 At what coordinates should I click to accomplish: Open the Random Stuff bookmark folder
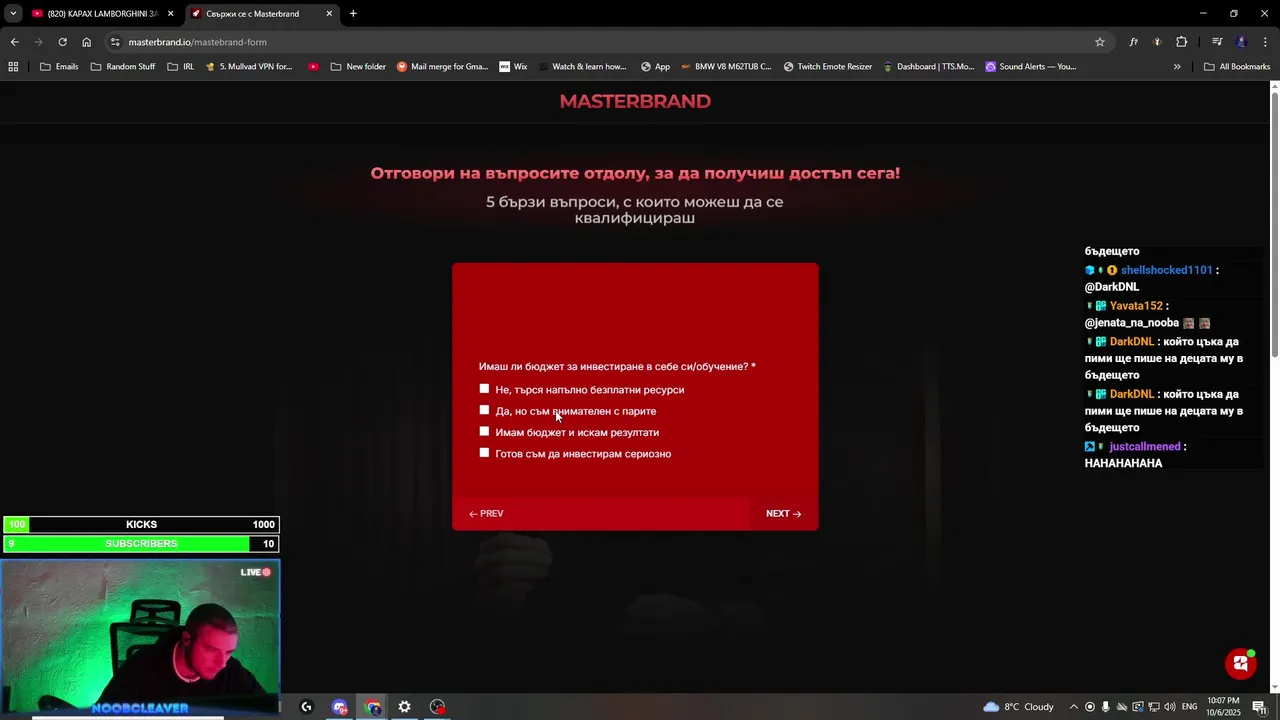click(122, 67)
